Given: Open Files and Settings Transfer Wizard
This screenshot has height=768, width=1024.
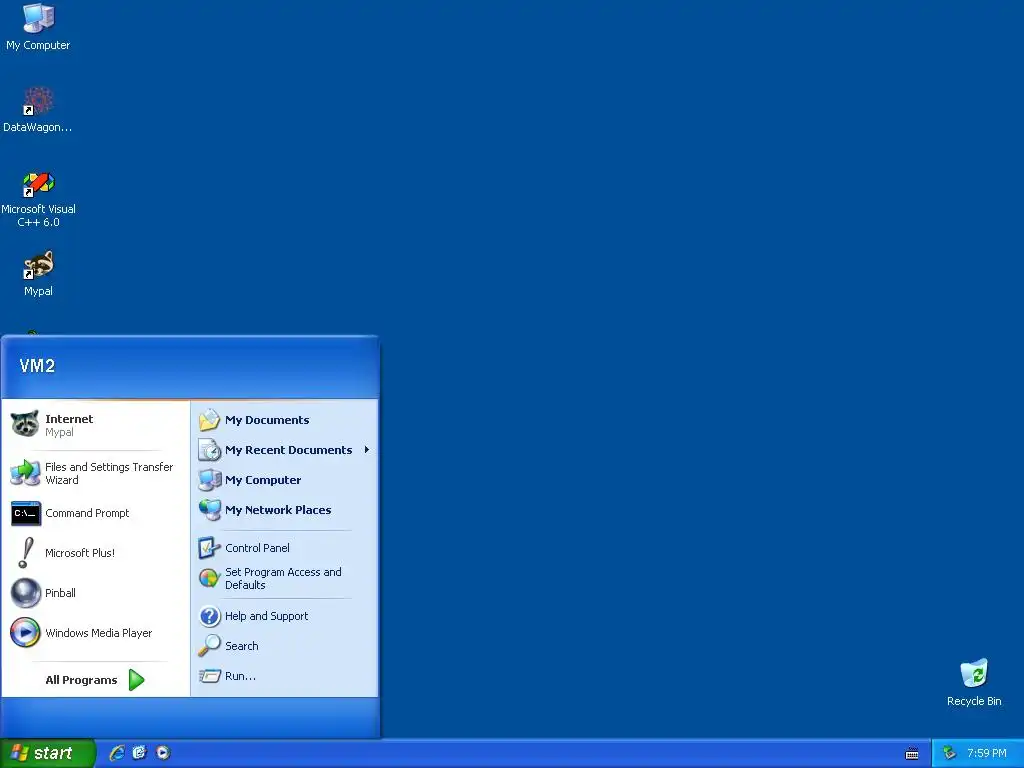Looking at the screenshot, I should point(96,473).
